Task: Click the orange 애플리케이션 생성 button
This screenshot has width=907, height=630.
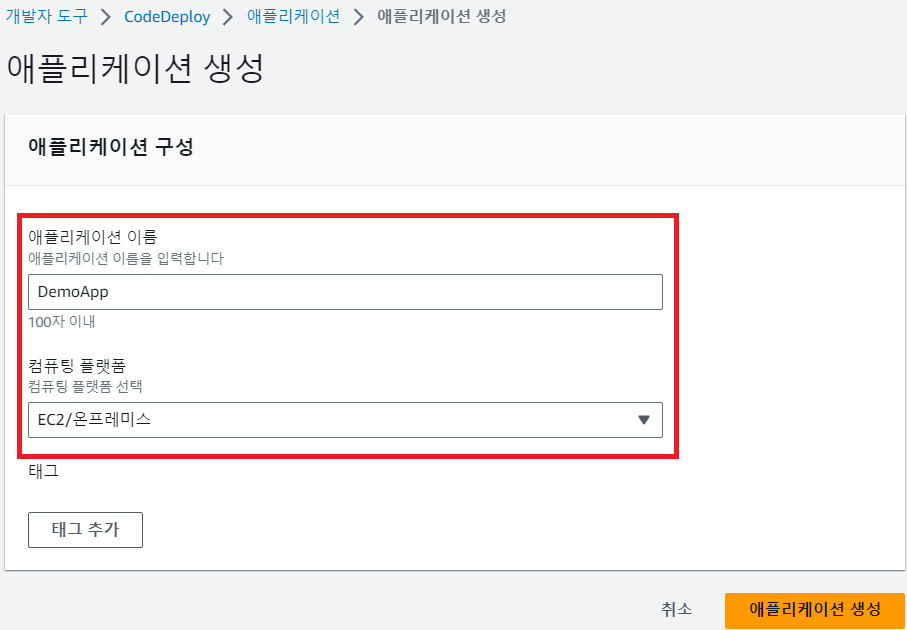Action: coord(814,609)
